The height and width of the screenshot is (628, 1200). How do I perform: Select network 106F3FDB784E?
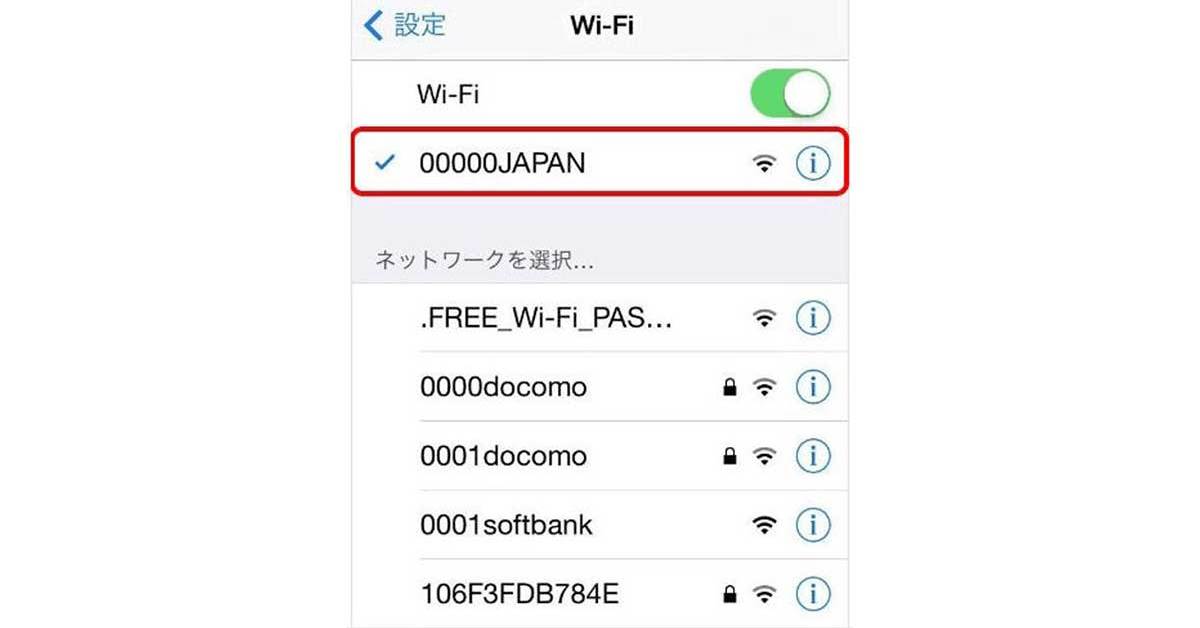click(x=600, y=594)
